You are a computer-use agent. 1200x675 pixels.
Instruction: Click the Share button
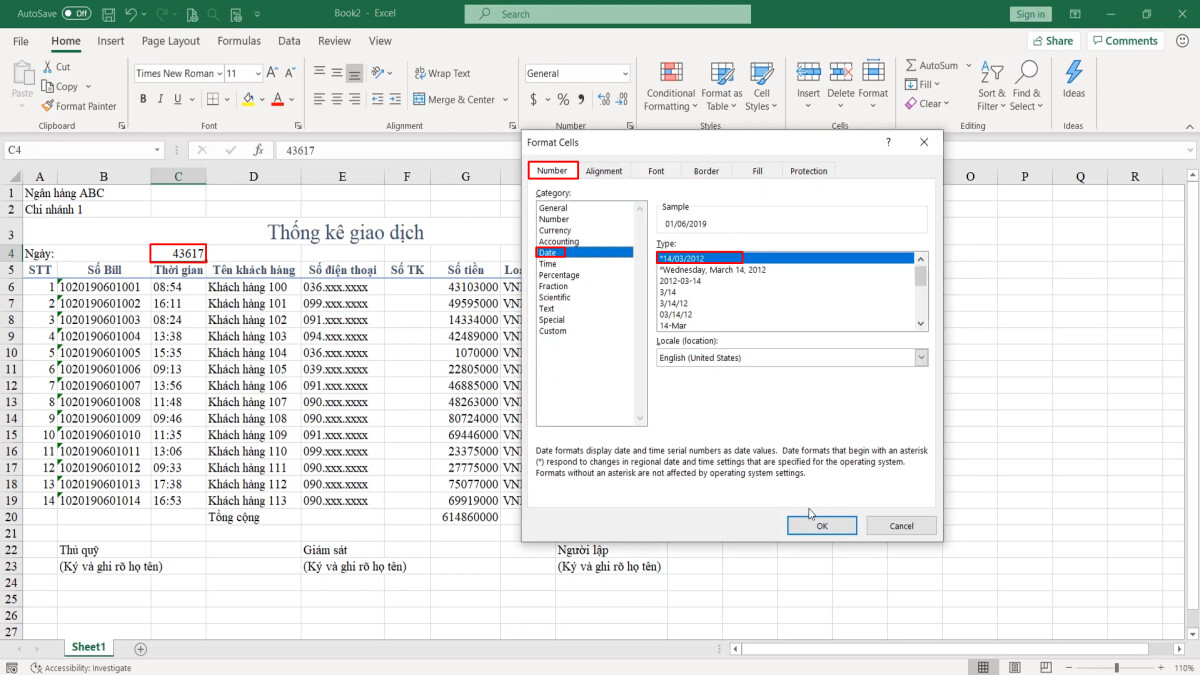[x=1053, y=41]
